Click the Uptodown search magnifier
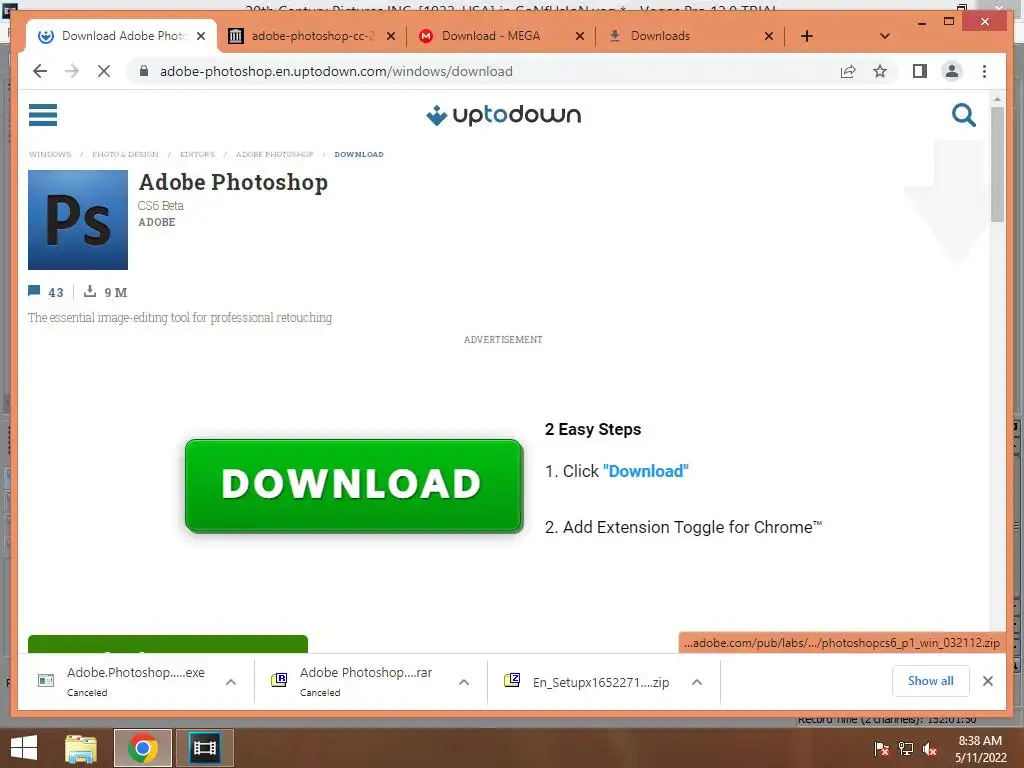Viewport: 1024px width, 768px height. point(963,115)
